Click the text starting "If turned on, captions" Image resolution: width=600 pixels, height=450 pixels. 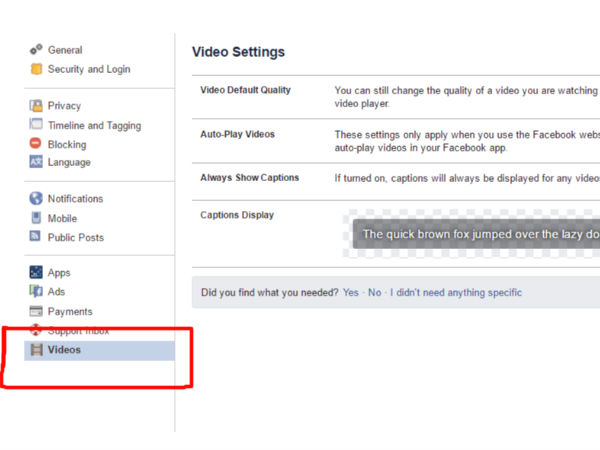[x=467, y=178]
